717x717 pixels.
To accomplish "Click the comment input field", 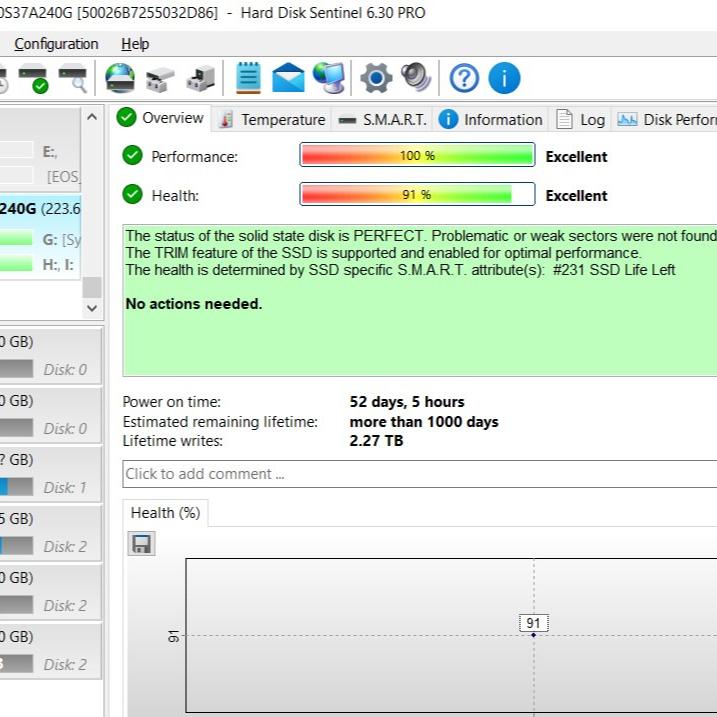I will pos(420,474).
